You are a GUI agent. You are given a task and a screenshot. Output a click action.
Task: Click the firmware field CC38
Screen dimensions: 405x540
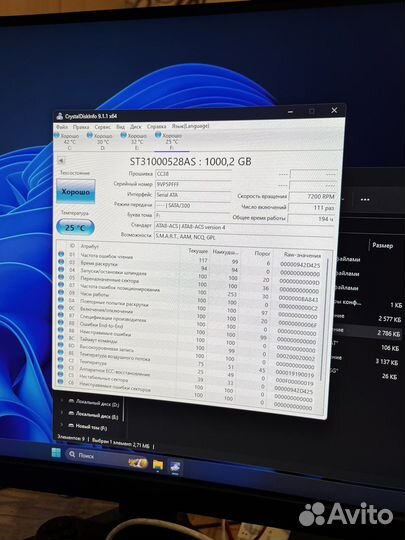click(x=193, y=174)
